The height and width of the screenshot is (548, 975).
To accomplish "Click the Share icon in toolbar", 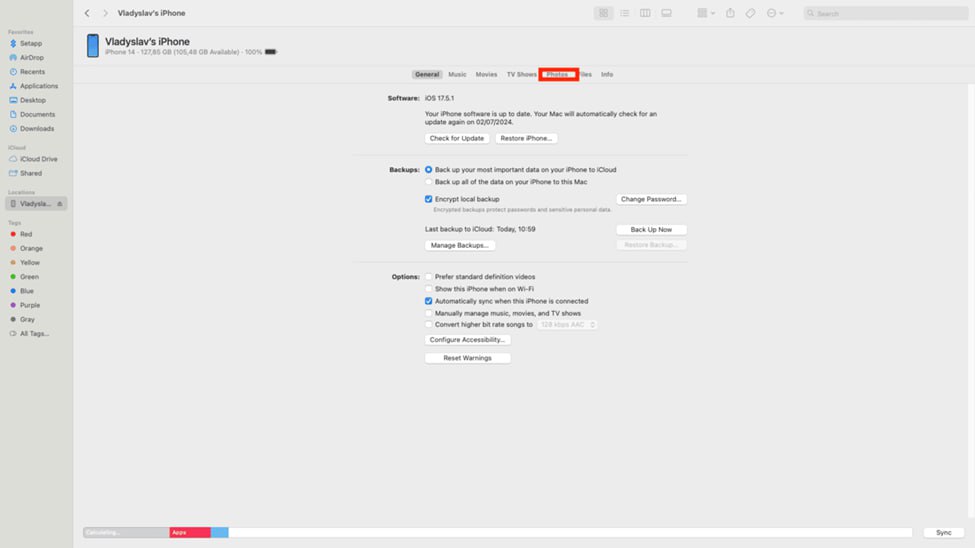I will (x=730, y=13).
